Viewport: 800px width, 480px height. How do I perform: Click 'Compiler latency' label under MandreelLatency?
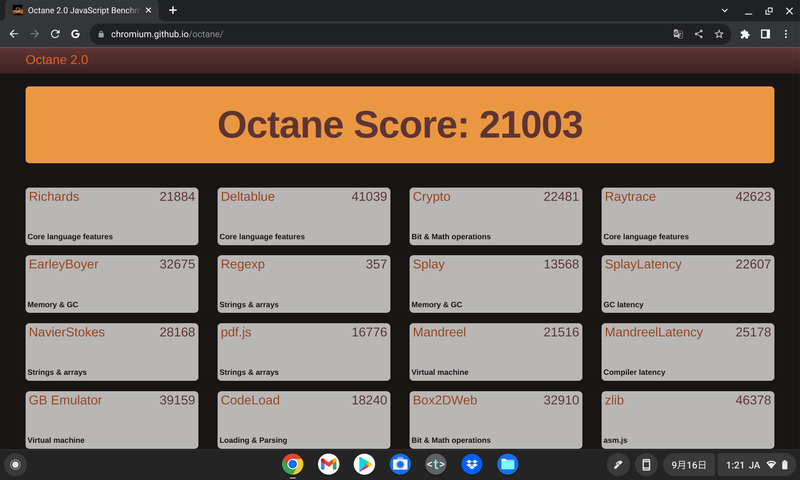(634, 372)
